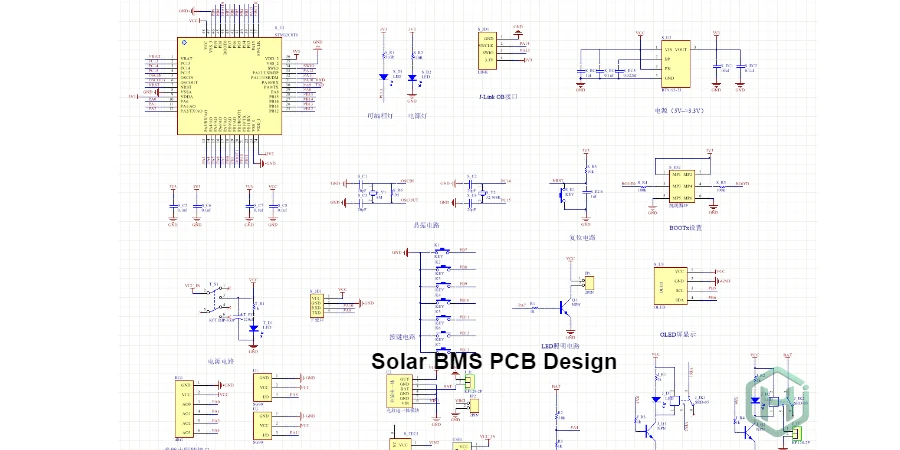Select the large STM32 microcontroller chip symbol
Viewport: 900px width, 450px height.
click(x=229, y=86)
